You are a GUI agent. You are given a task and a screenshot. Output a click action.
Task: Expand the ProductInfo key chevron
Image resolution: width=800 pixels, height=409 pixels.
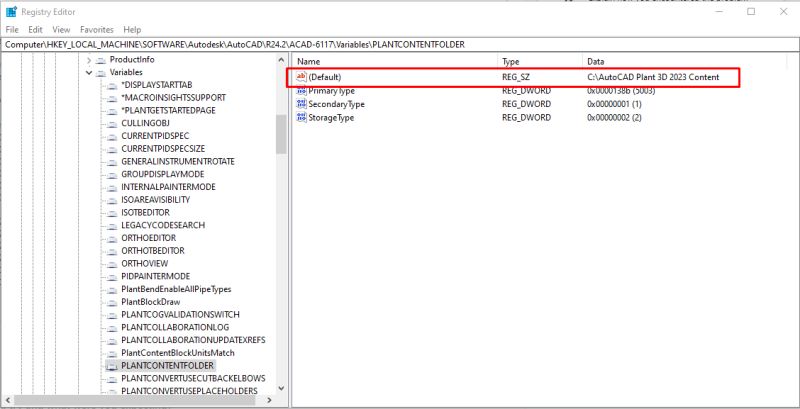click(89, 60)
